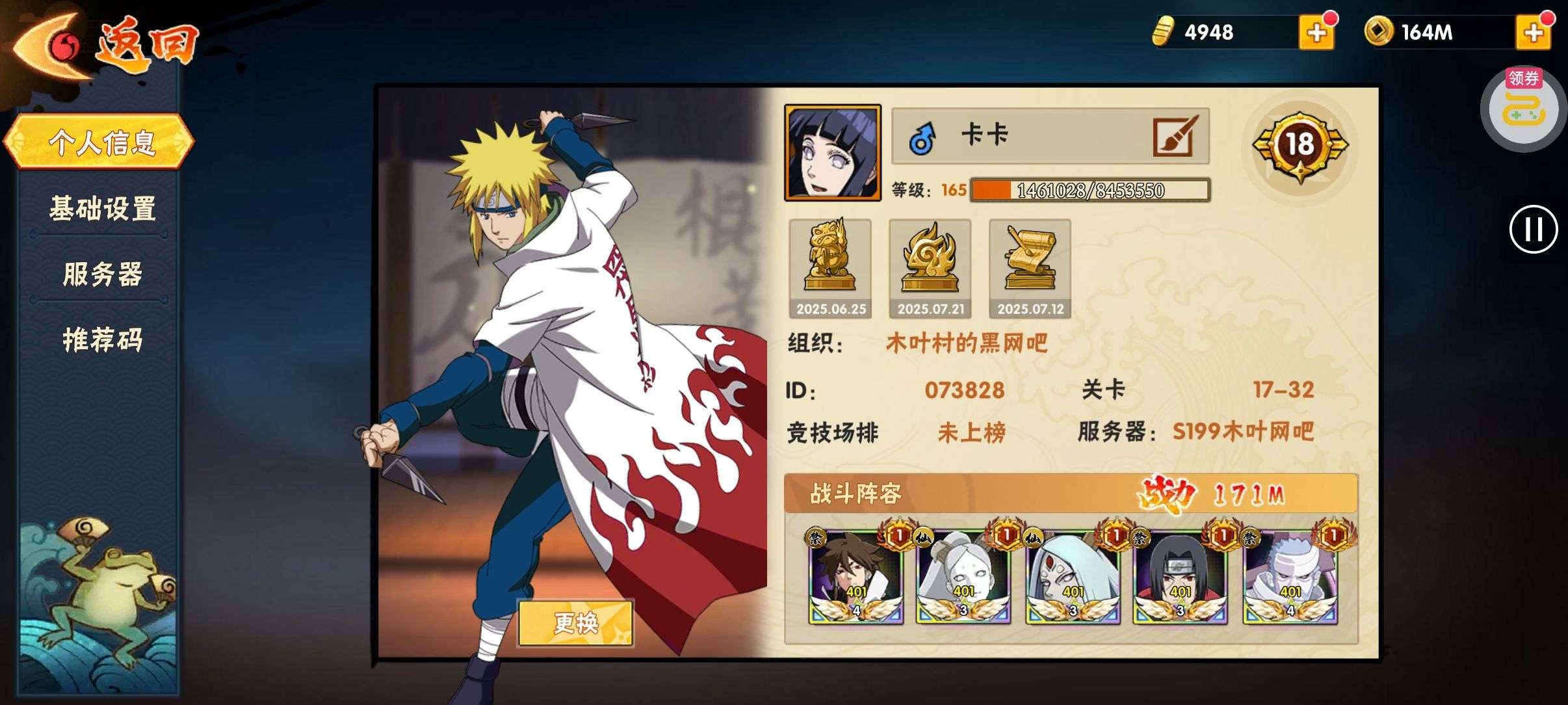Select the golden lion trophy 2025.06.25
Image resolution: width=1568 pixels, height=705 pixels.
click(x=831, y=269)
